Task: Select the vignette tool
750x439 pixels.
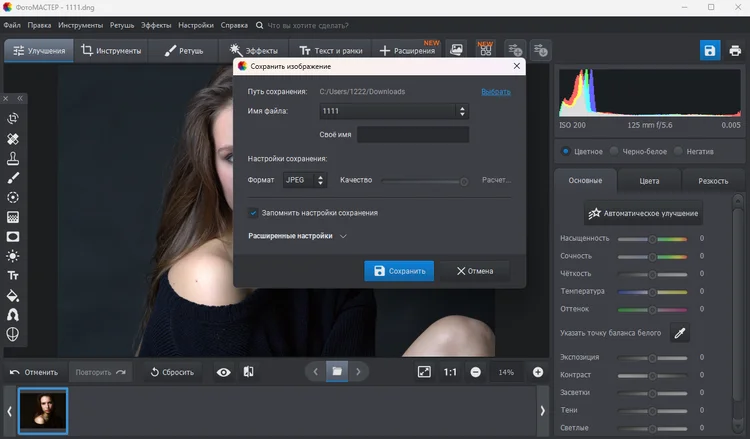Action: (x=13, y=237)
